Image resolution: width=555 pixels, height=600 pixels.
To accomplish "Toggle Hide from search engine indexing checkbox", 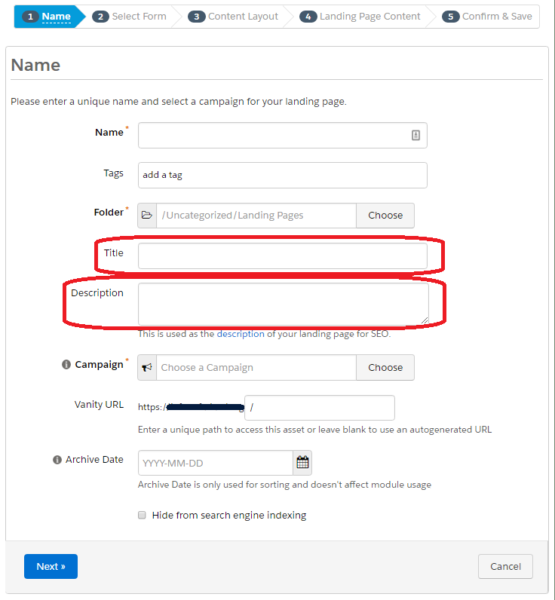I will [x=142, y=515].
